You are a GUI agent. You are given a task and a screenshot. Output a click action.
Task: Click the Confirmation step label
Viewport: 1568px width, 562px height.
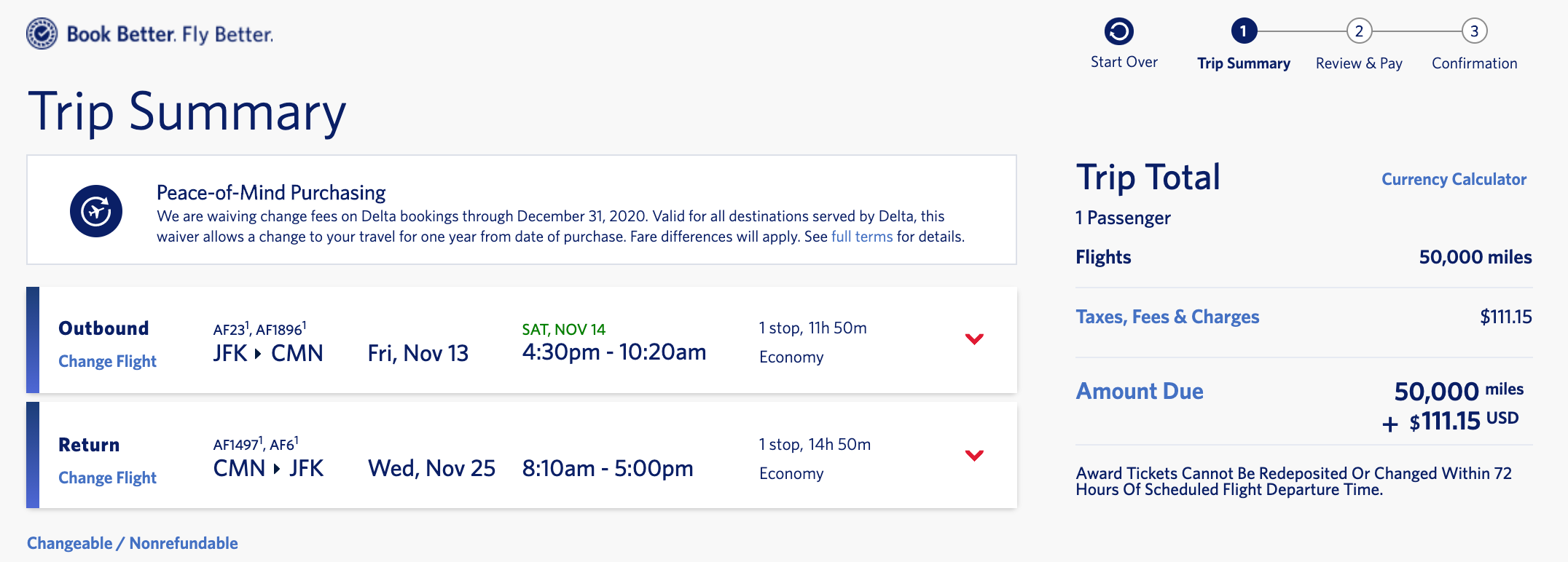click(x=1474, y=63)
